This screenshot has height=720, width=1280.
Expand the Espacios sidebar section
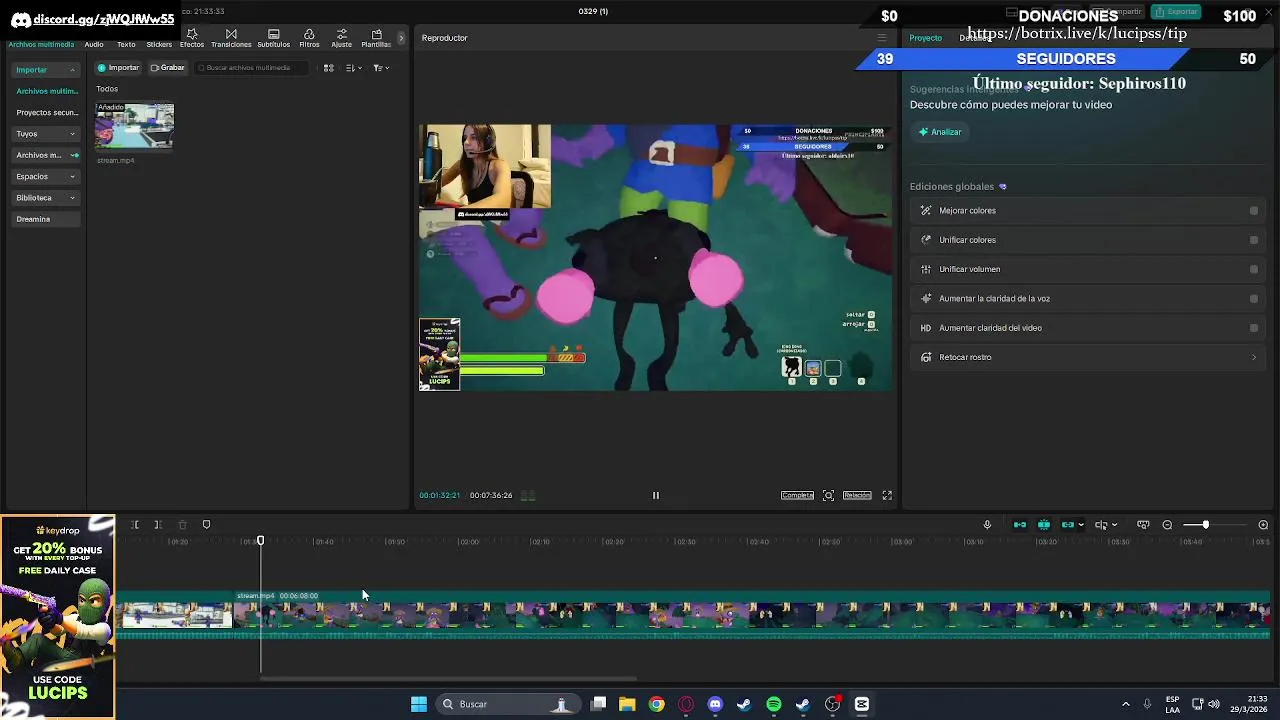(72, 177)
